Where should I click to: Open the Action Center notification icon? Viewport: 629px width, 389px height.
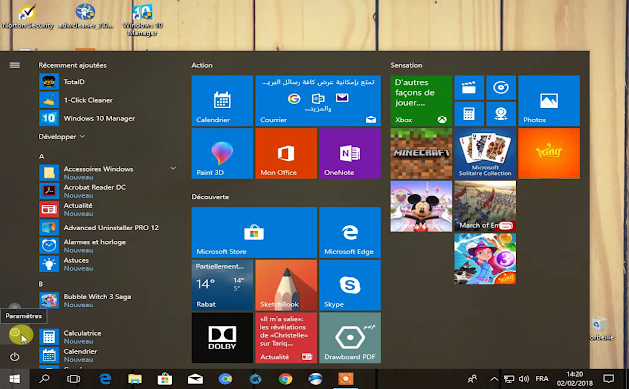(x=609, y=379)
